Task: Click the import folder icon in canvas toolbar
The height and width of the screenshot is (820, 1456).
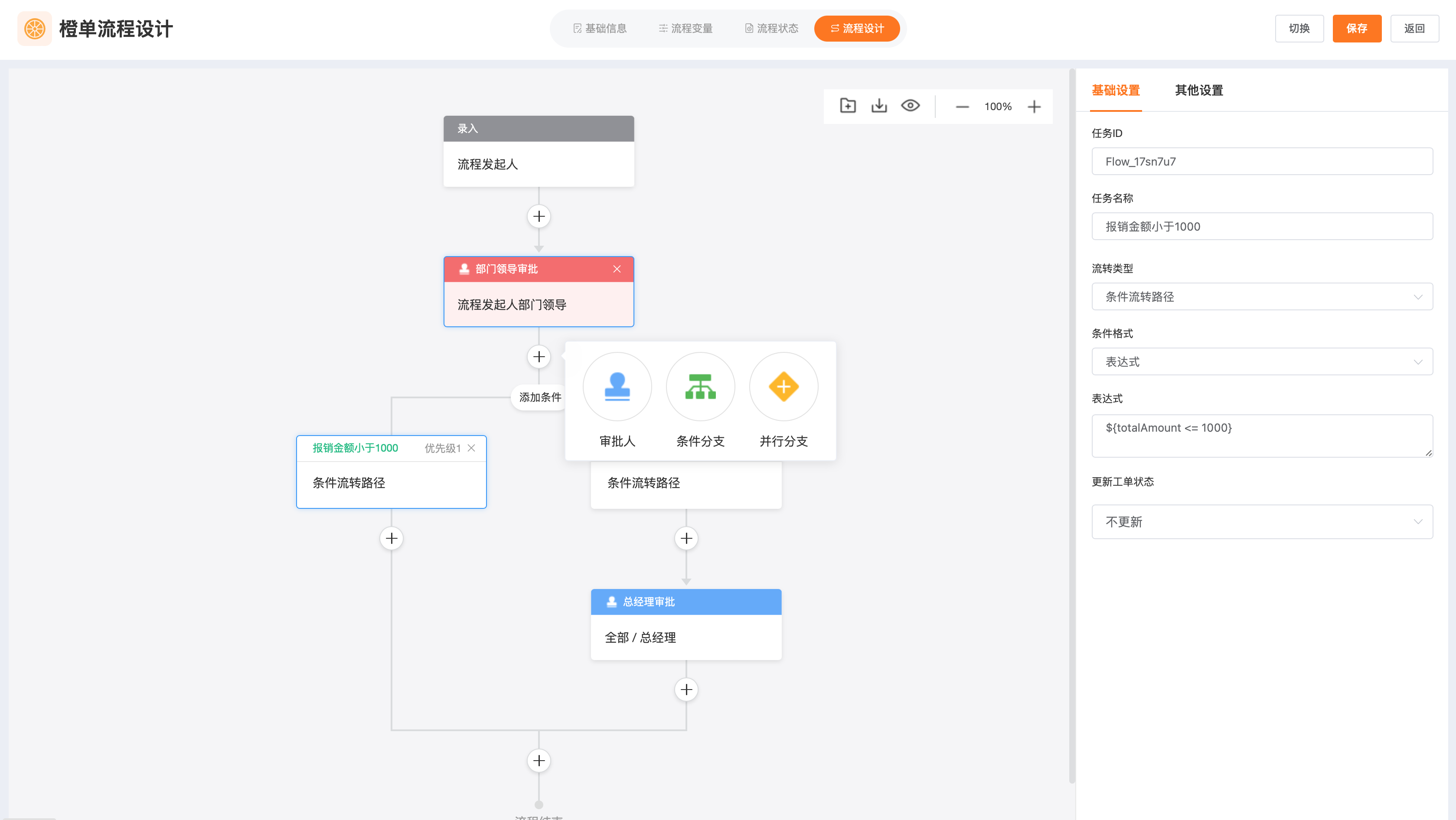Action: point(847,106)
